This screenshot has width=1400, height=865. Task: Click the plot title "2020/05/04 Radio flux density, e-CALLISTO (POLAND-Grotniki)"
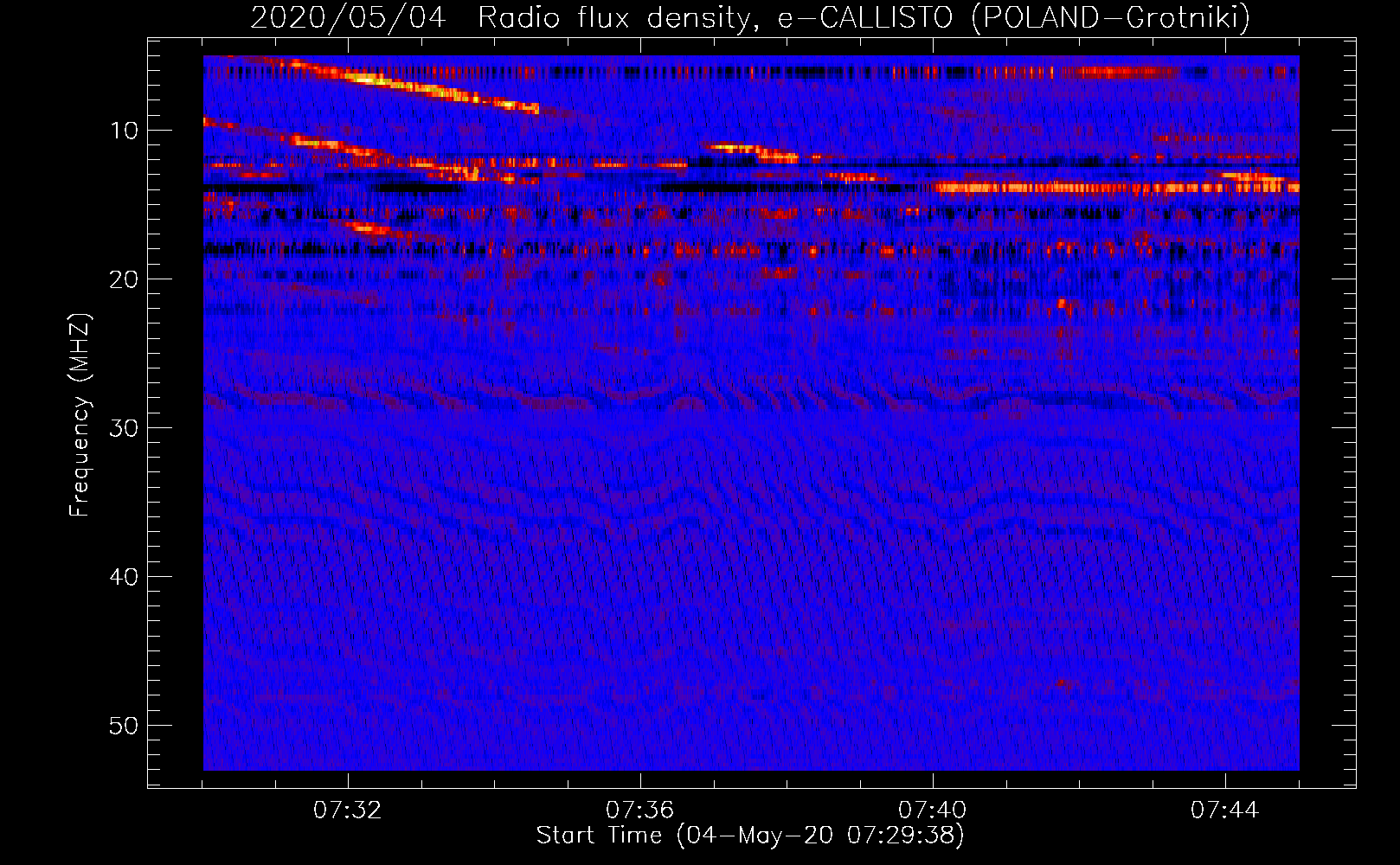coord(750,17)
